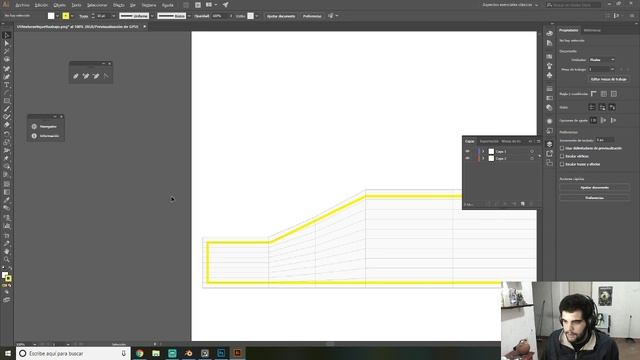Click the white fill color swatch
640x360 pixels.
tap(51, 16)
